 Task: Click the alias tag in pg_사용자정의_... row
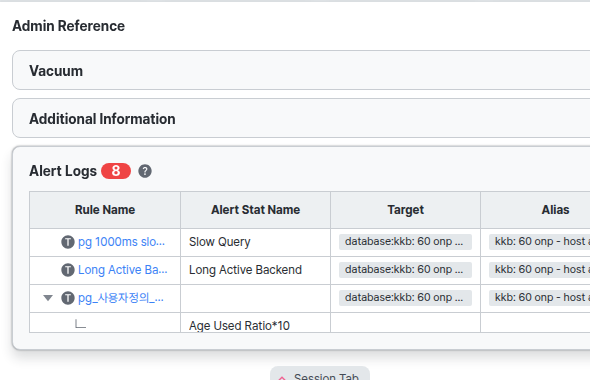(x=540, y=298)
